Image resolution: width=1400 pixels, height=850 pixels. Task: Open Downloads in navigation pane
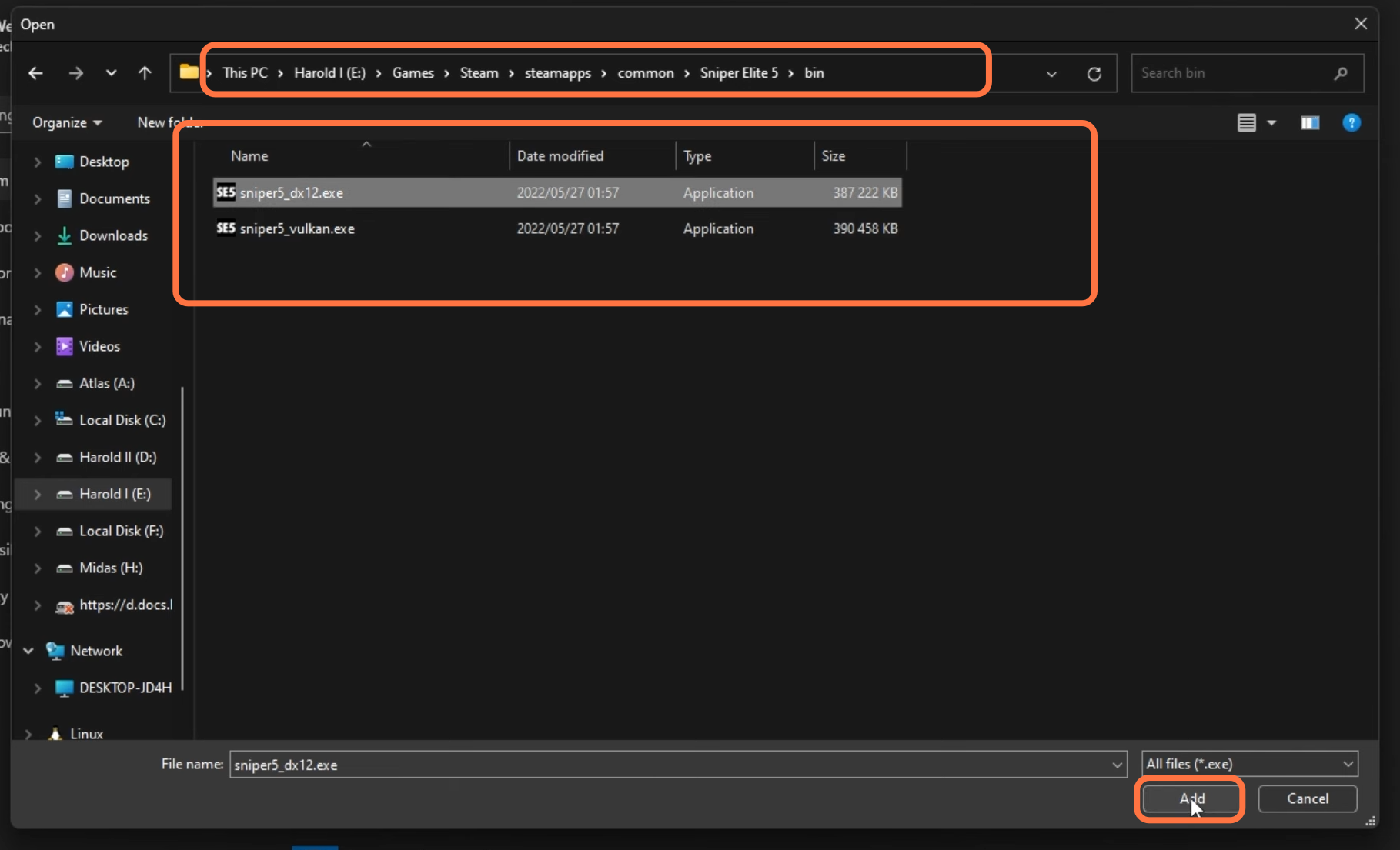(x=113, y=235)
